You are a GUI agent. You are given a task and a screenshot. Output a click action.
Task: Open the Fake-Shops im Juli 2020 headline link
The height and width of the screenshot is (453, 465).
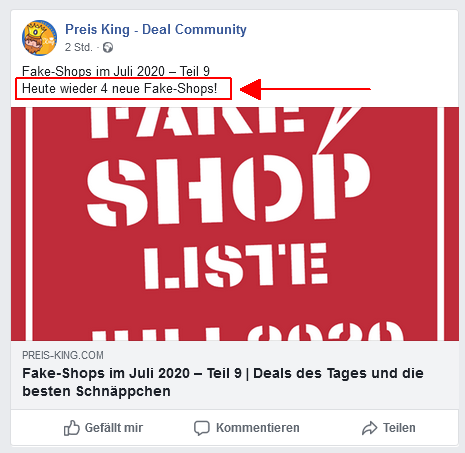point(223,382)
